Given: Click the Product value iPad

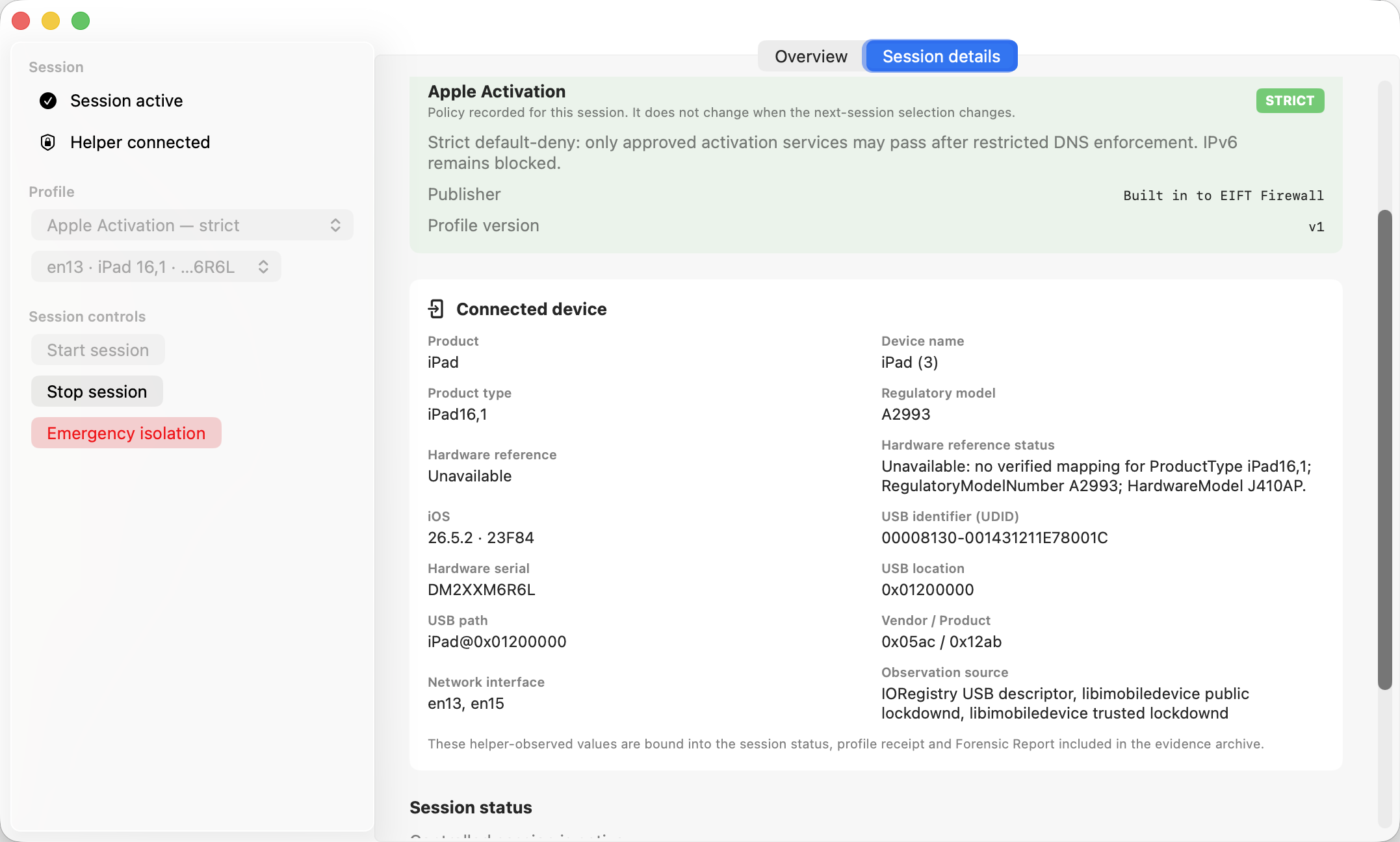Looking at the screenshot, I should point(443,363).
